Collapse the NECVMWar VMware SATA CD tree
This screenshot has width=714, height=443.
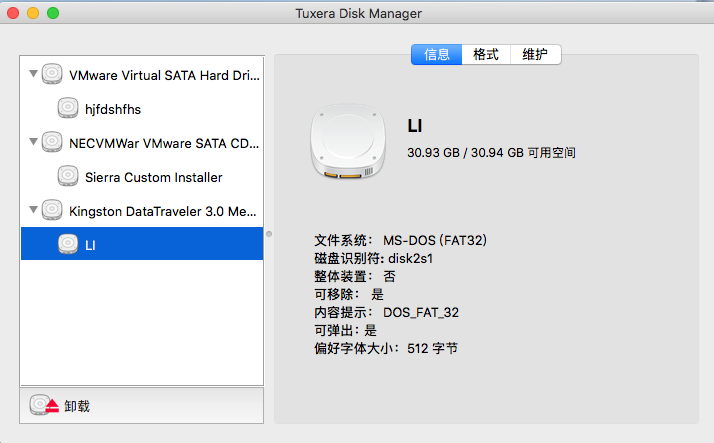click(x=33, y=142)
